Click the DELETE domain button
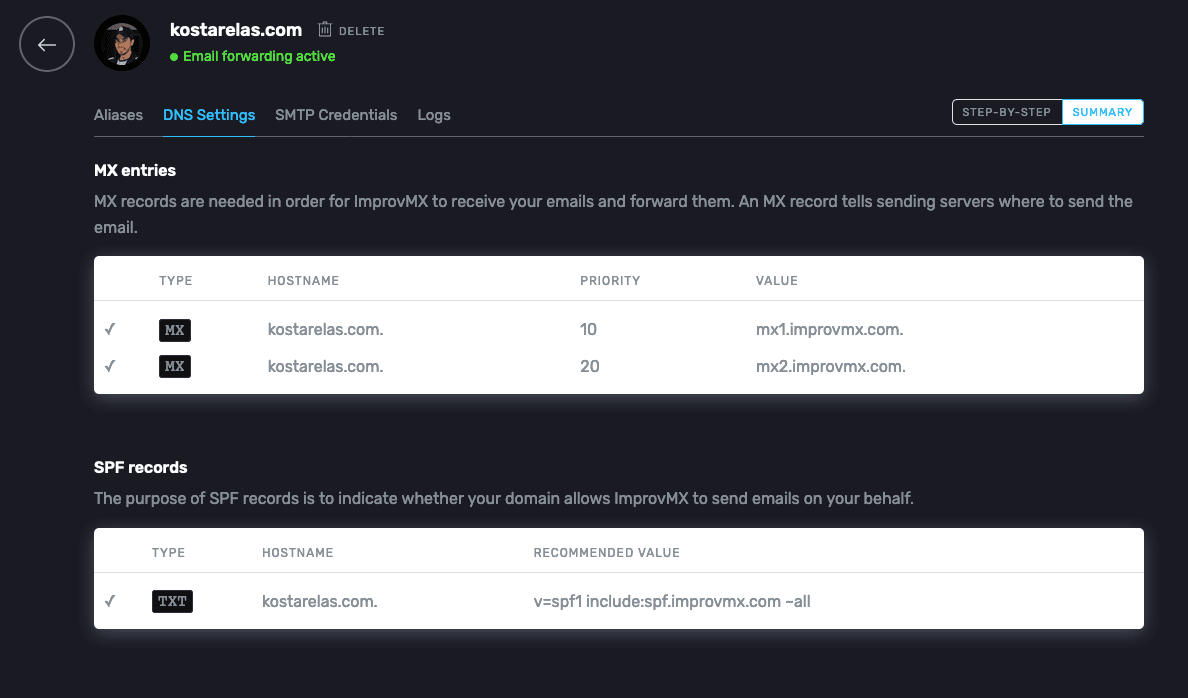Viewport: 1188px width, 698px height. coord(361,31)
